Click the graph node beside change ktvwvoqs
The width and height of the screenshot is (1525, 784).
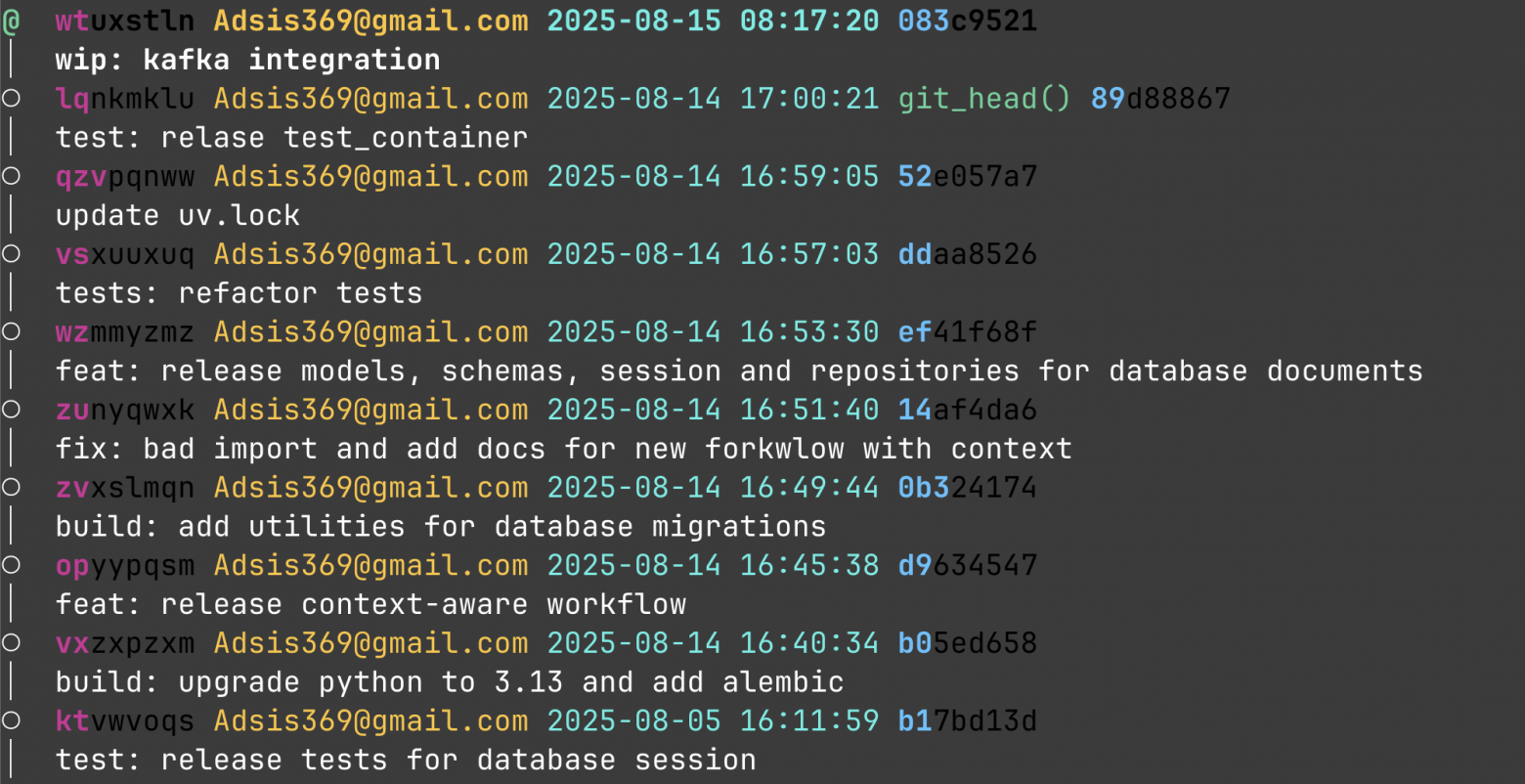11,721
